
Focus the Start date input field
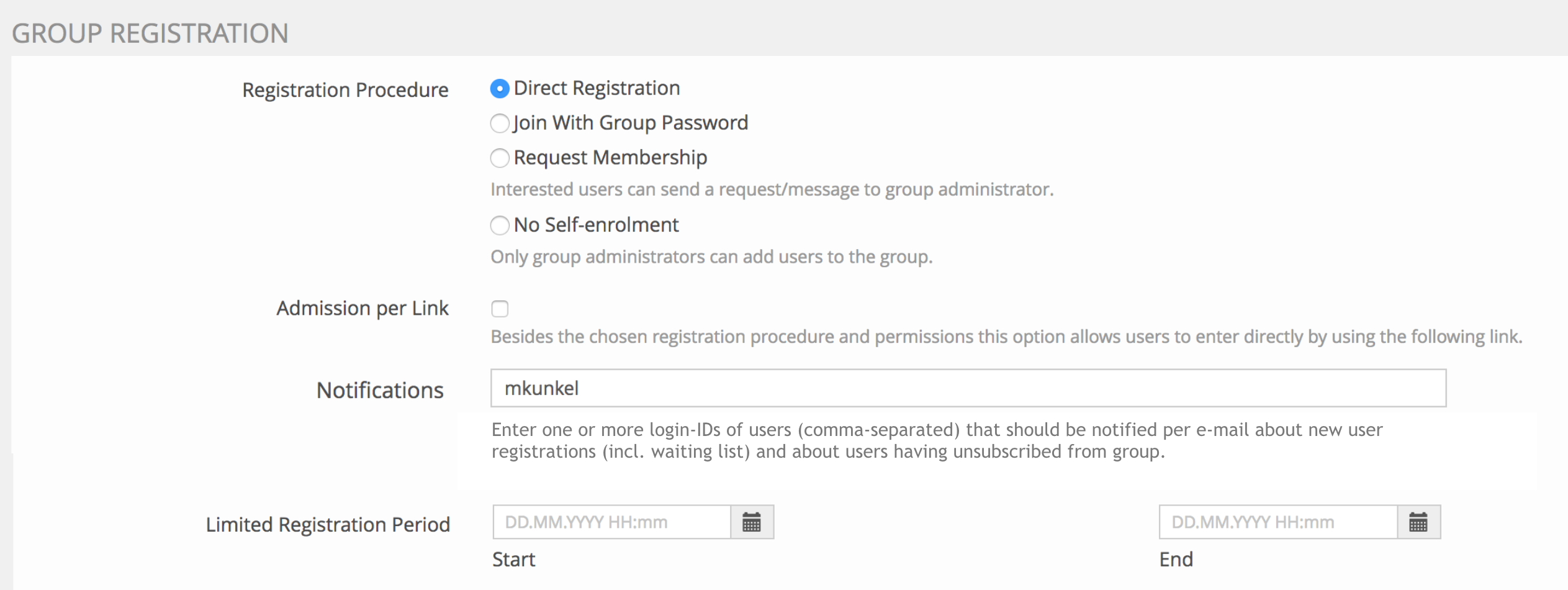(611, 522)
